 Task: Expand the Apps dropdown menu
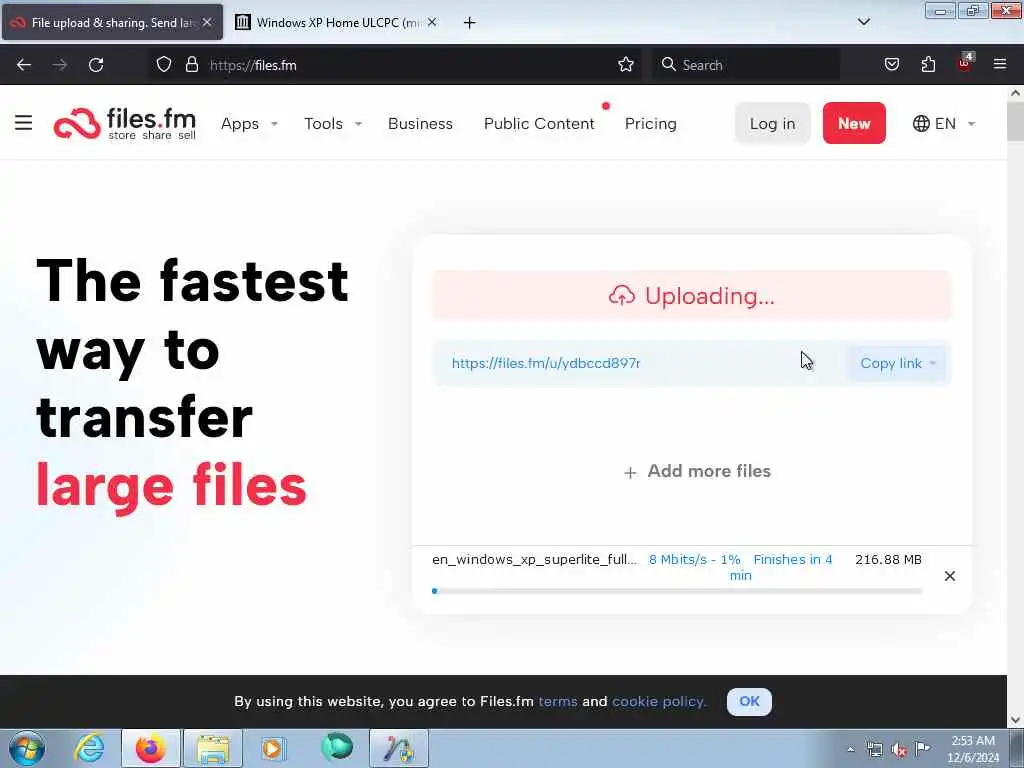tap(249, 123)
